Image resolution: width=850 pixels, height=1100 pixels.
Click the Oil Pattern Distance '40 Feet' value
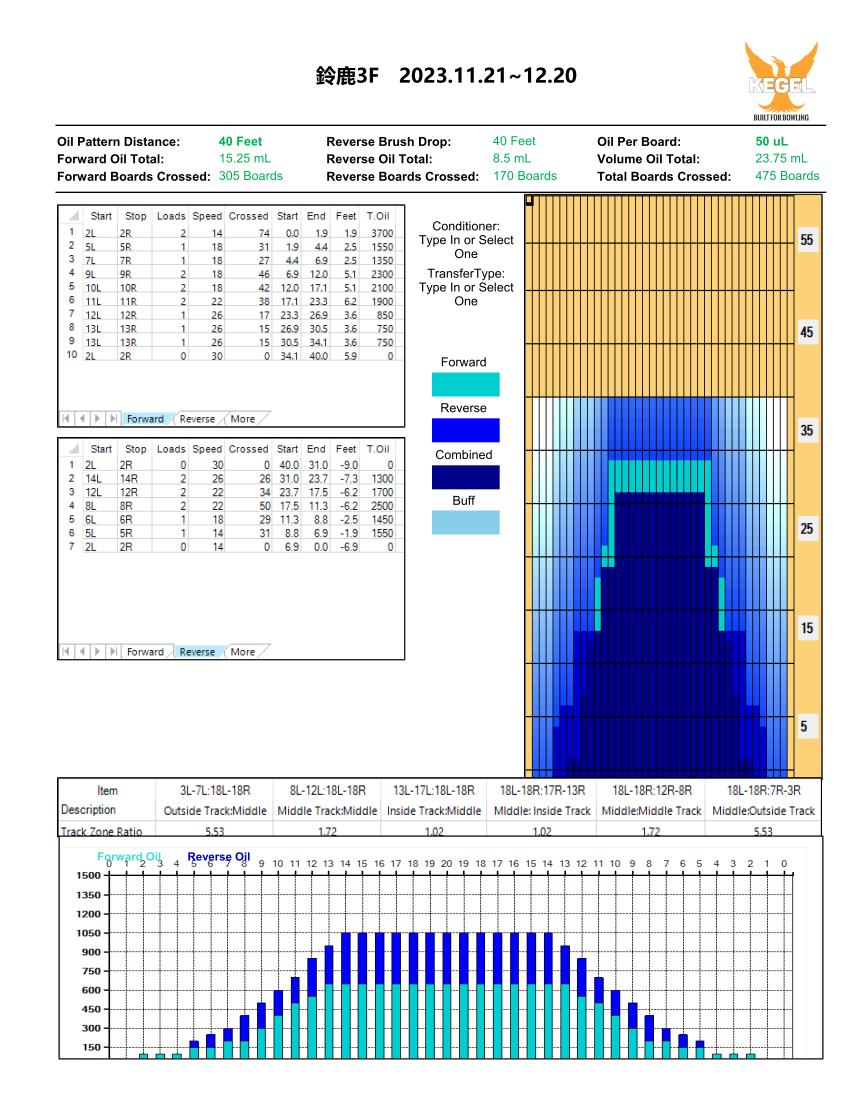click(x=240, y=142)
